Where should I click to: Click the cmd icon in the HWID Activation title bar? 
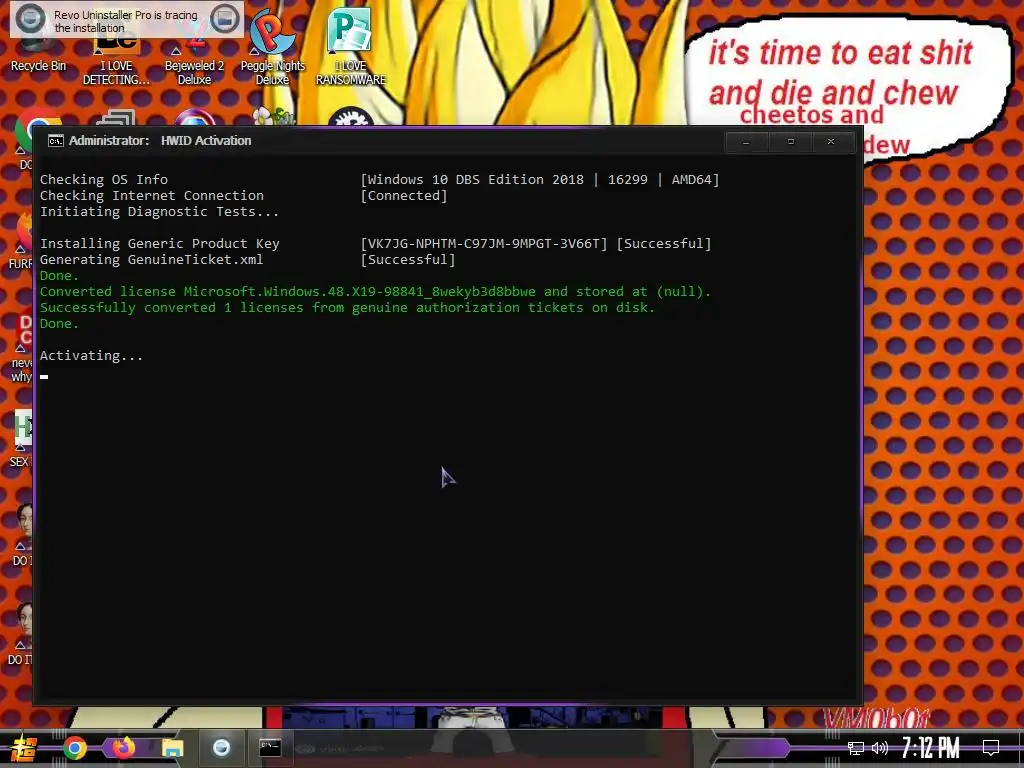tap(56, 141)
